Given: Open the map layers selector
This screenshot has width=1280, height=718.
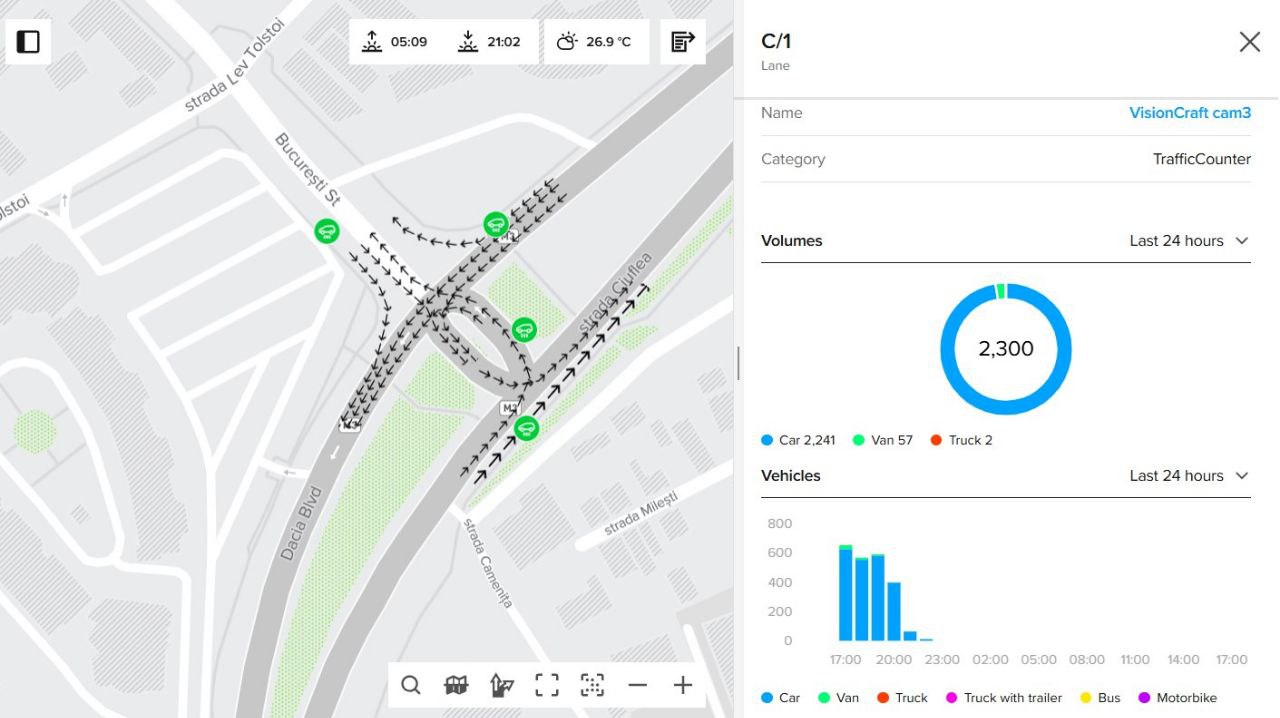Looking at the screenshot, I should [455, 685].
